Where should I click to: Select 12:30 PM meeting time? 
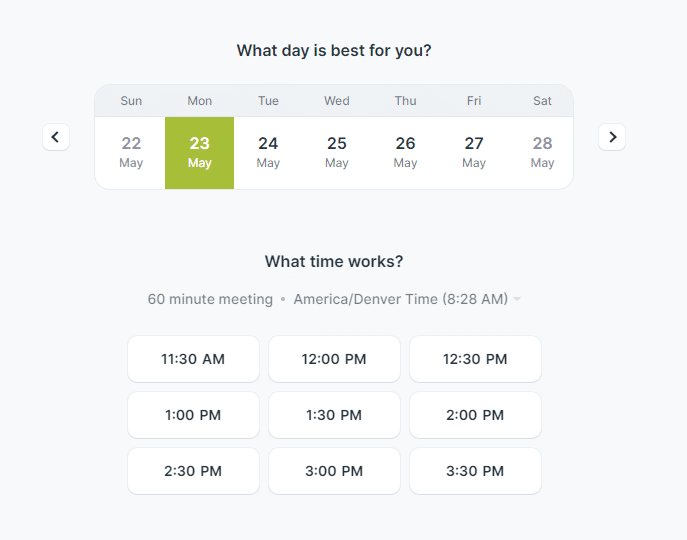pos(475,359)
